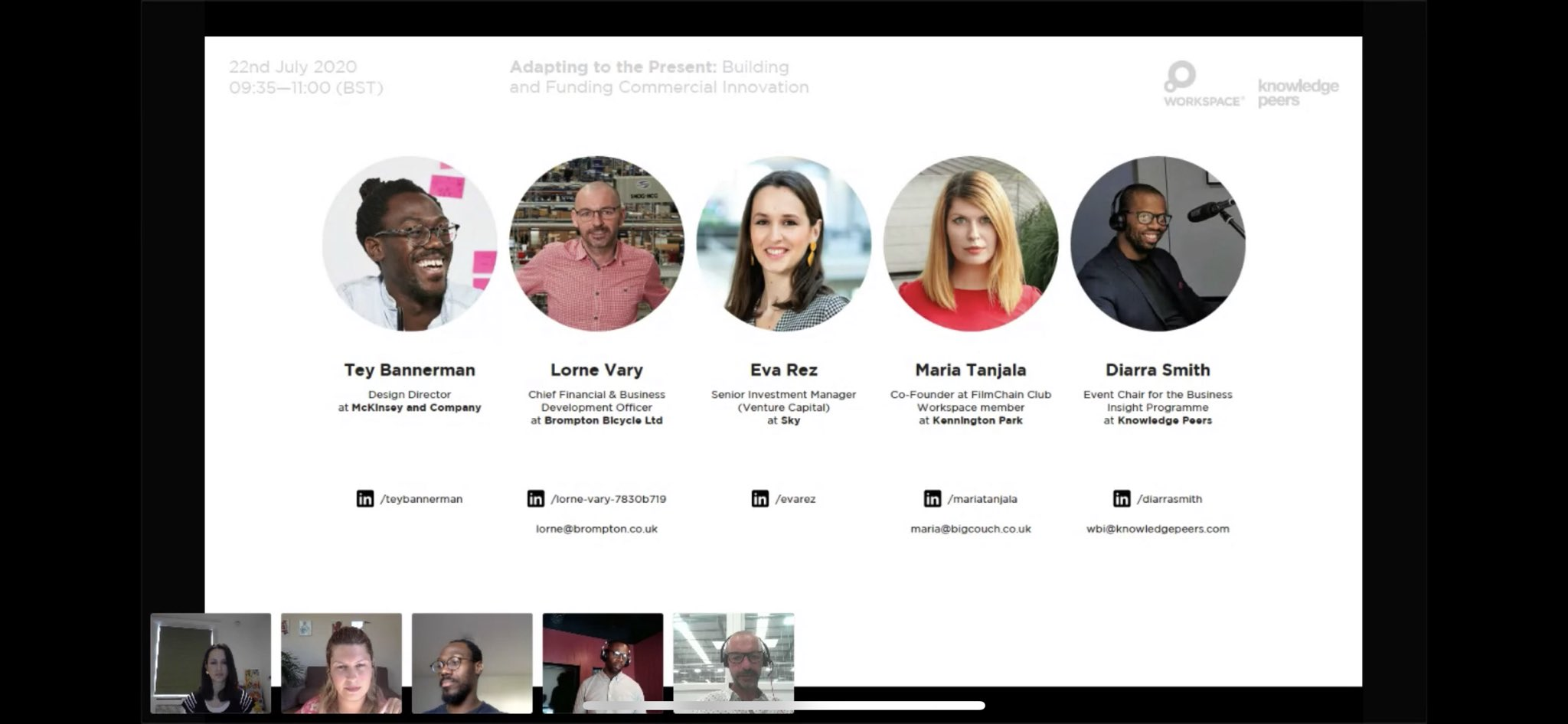1568x724 pixels.
Task: Open the /diarrasmith LinkedIn handle
Action: tap(1170, 499)
